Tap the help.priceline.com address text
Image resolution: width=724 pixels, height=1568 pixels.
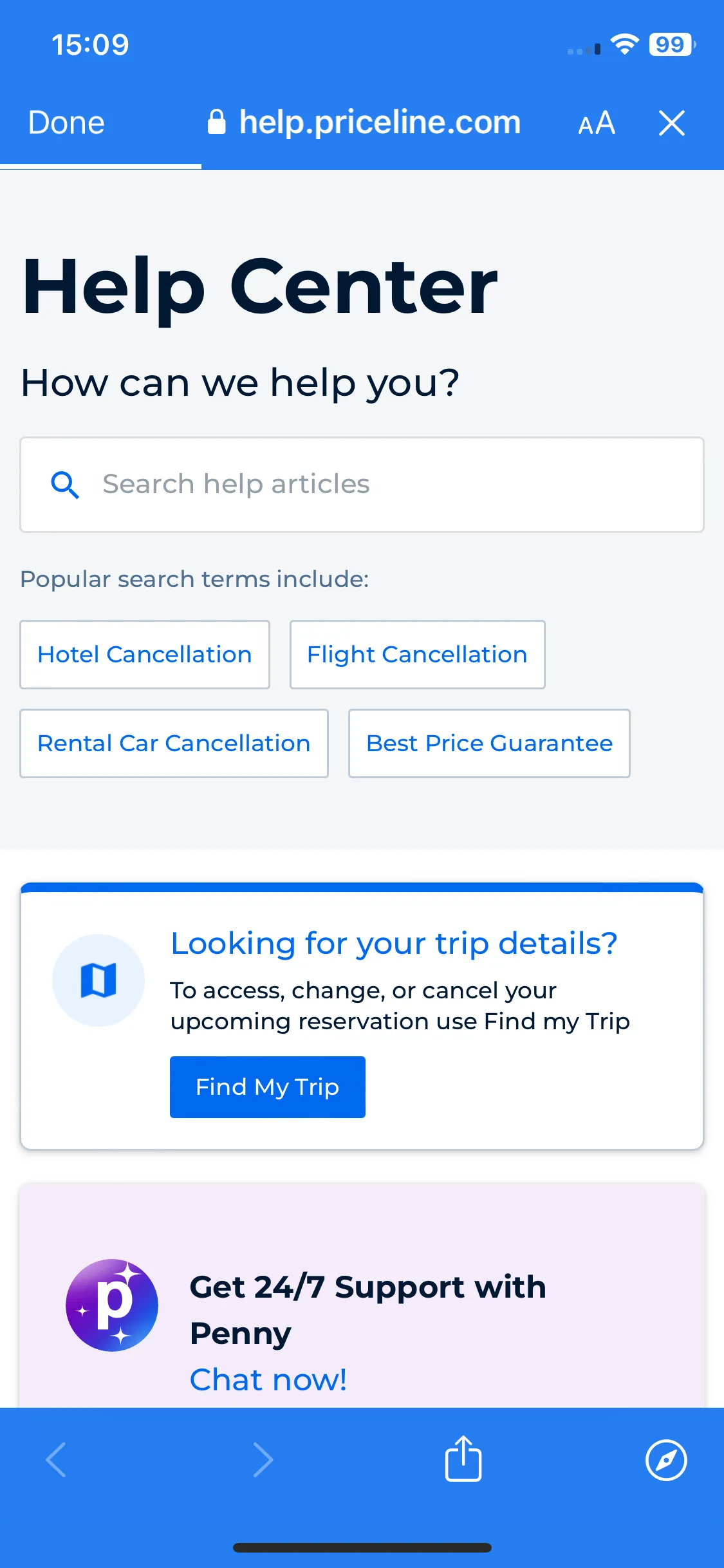[380, 122]
